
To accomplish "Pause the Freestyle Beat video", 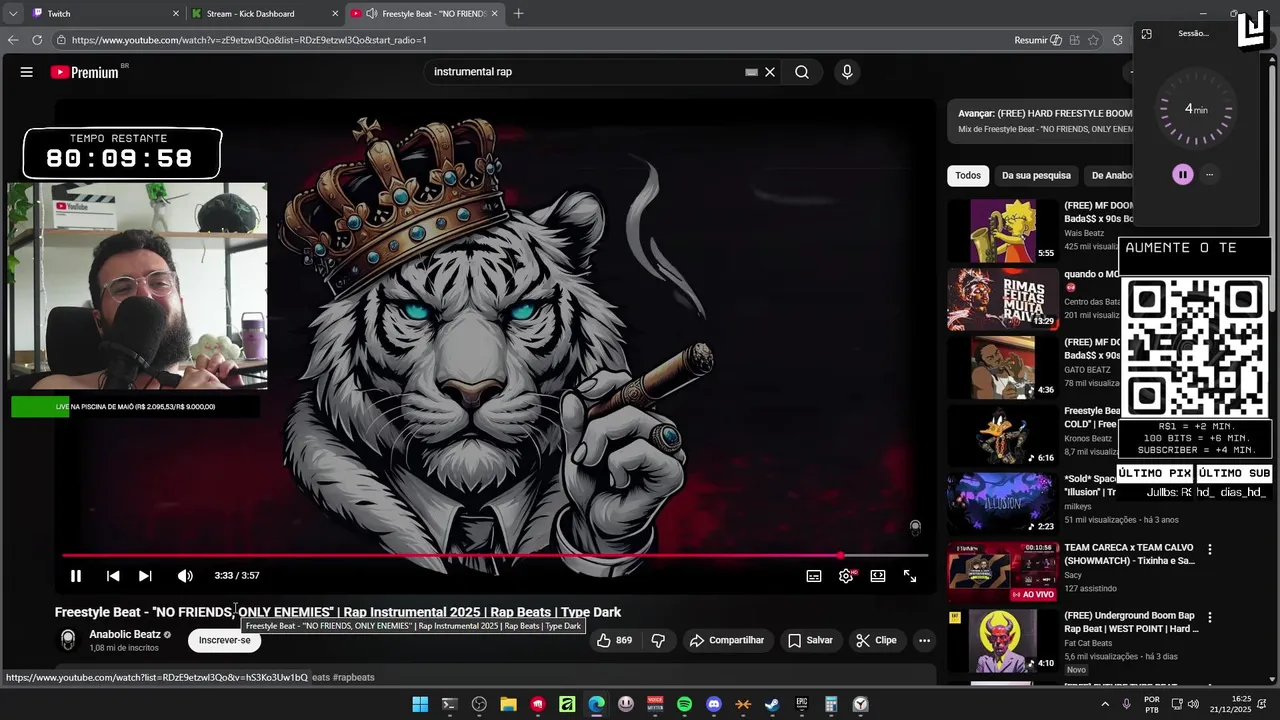I will (x=76, y=576).
